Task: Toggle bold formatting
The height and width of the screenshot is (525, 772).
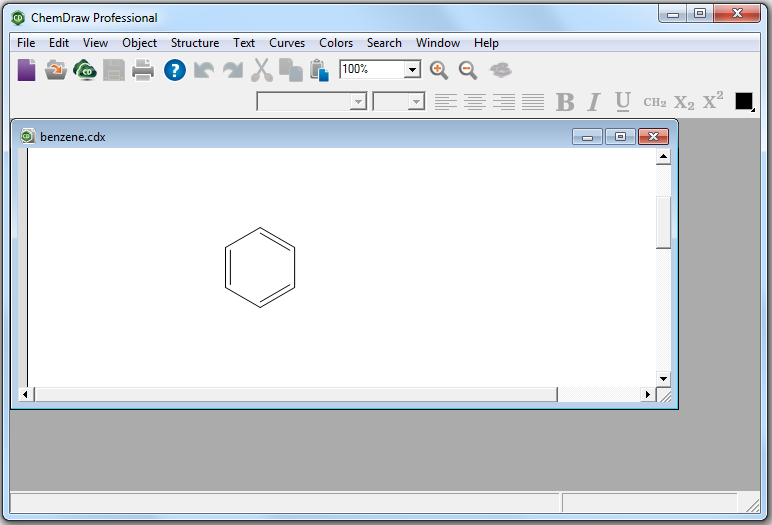Action: (x=565, y=102)
